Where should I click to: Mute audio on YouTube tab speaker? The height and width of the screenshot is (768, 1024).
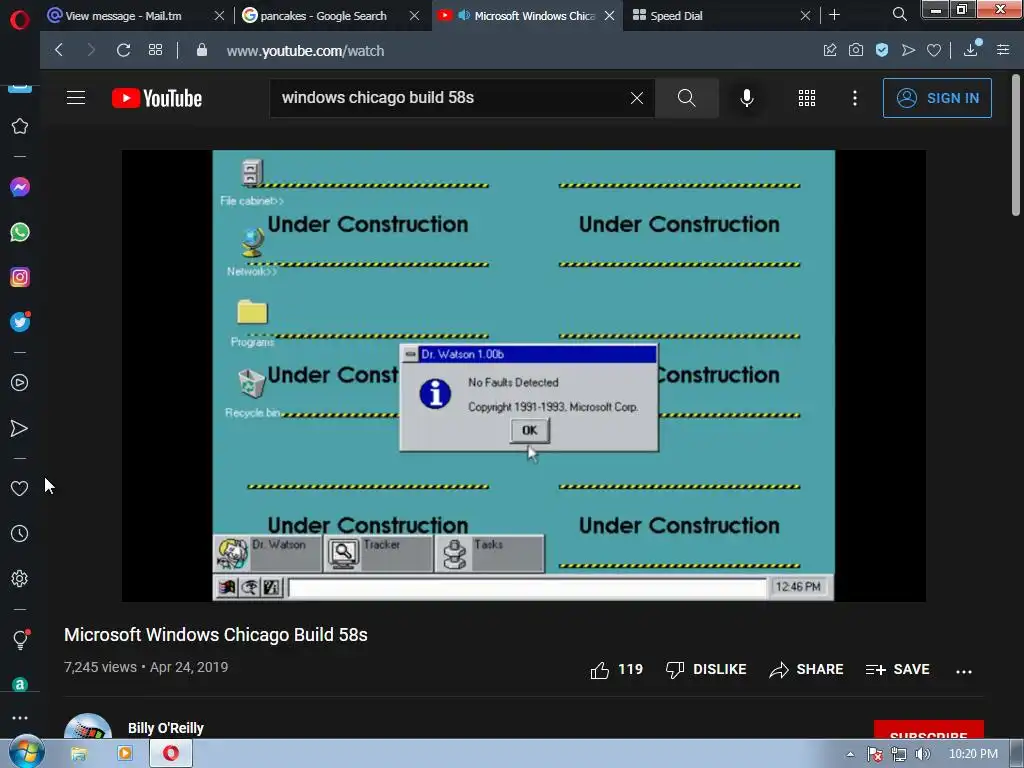(x=464, y=15)
